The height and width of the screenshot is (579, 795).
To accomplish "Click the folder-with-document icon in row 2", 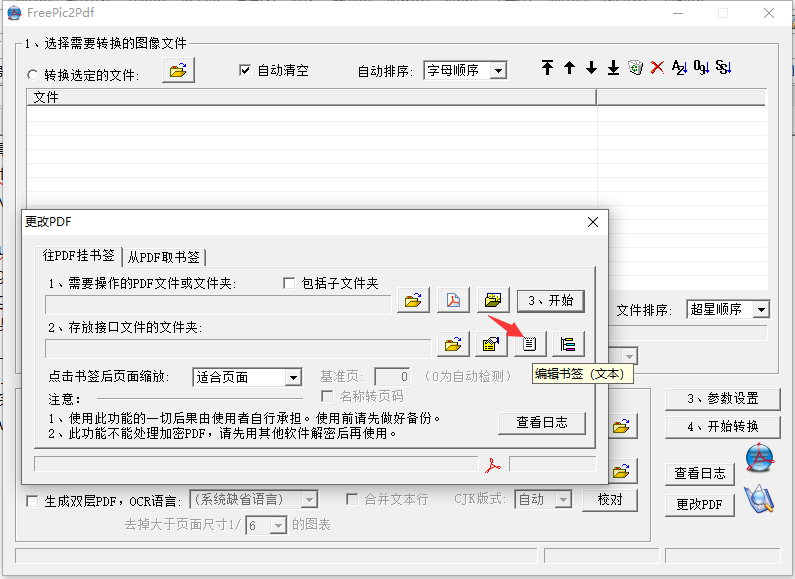I will [x=491, y=345].
